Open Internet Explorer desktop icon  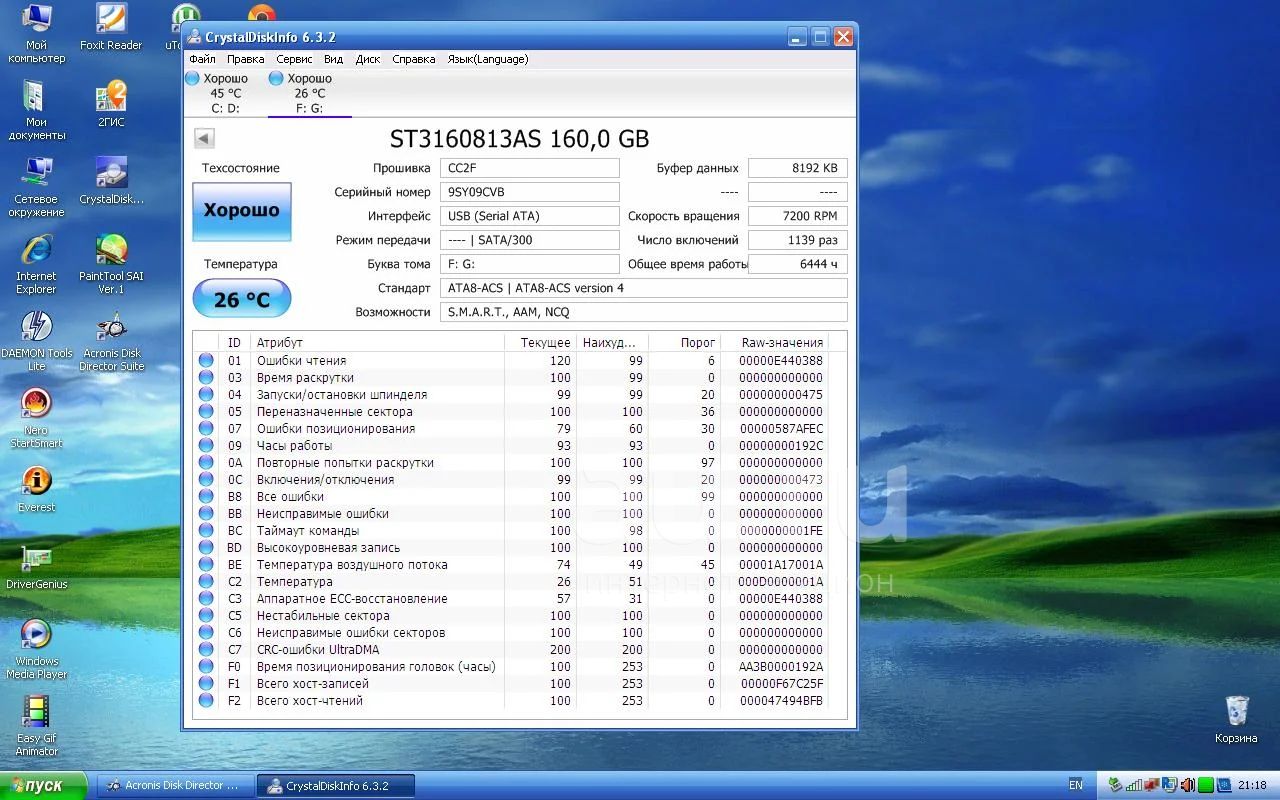(x=36, y=265)
